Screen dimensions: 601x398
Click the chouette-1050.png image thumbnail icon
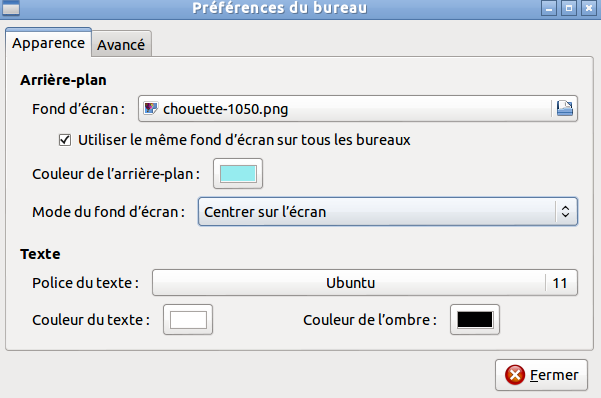(150, 109)
